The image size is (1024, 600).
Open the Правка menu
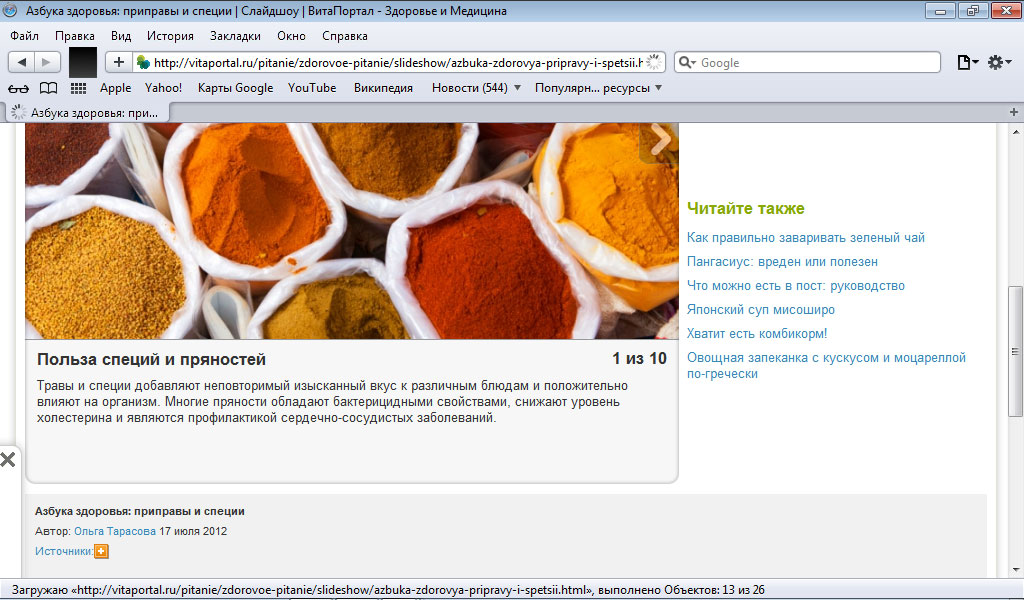[x=74, y=36]
